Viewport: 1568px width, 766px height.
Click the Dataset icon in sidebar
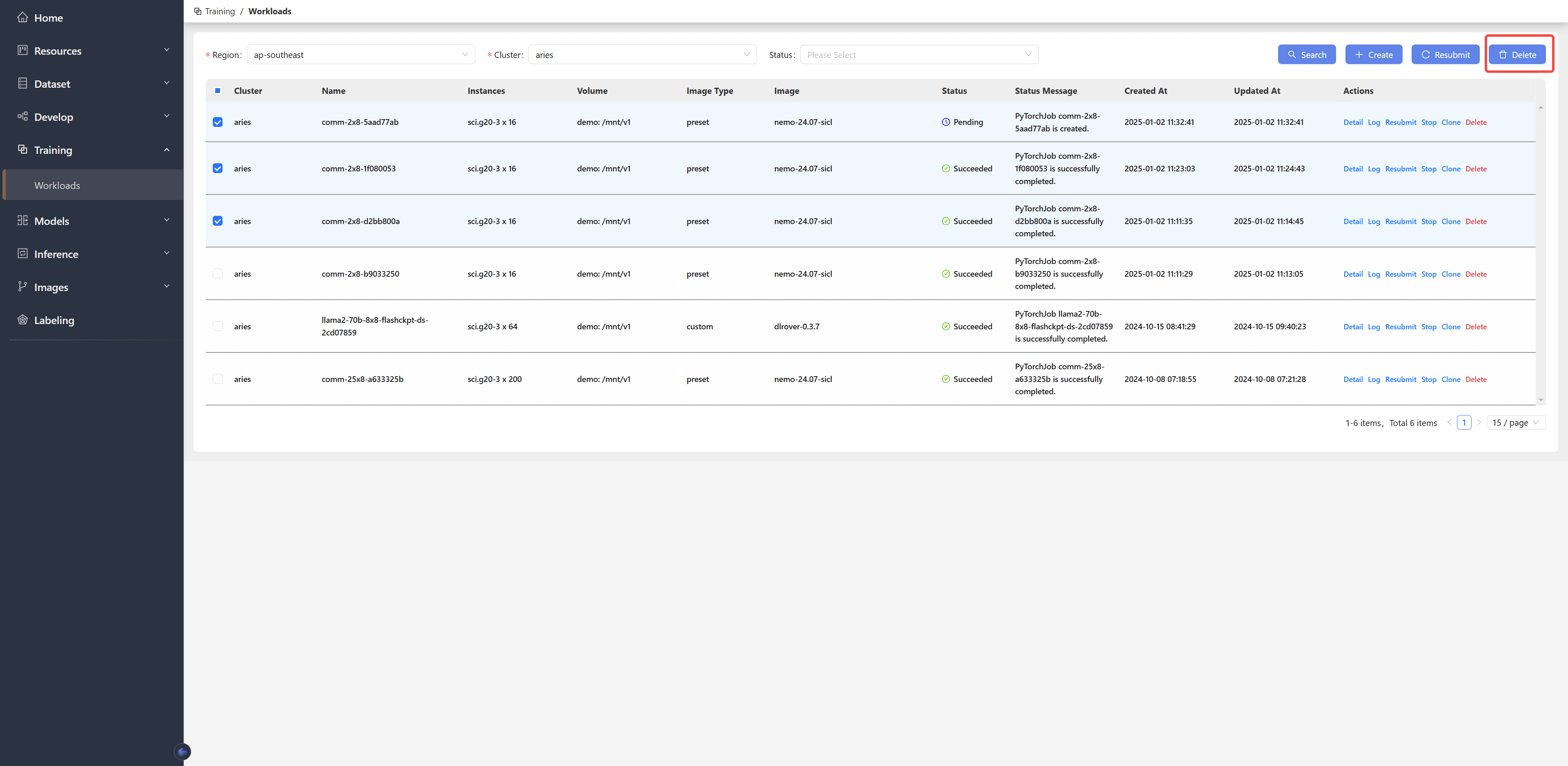point(22,83)
